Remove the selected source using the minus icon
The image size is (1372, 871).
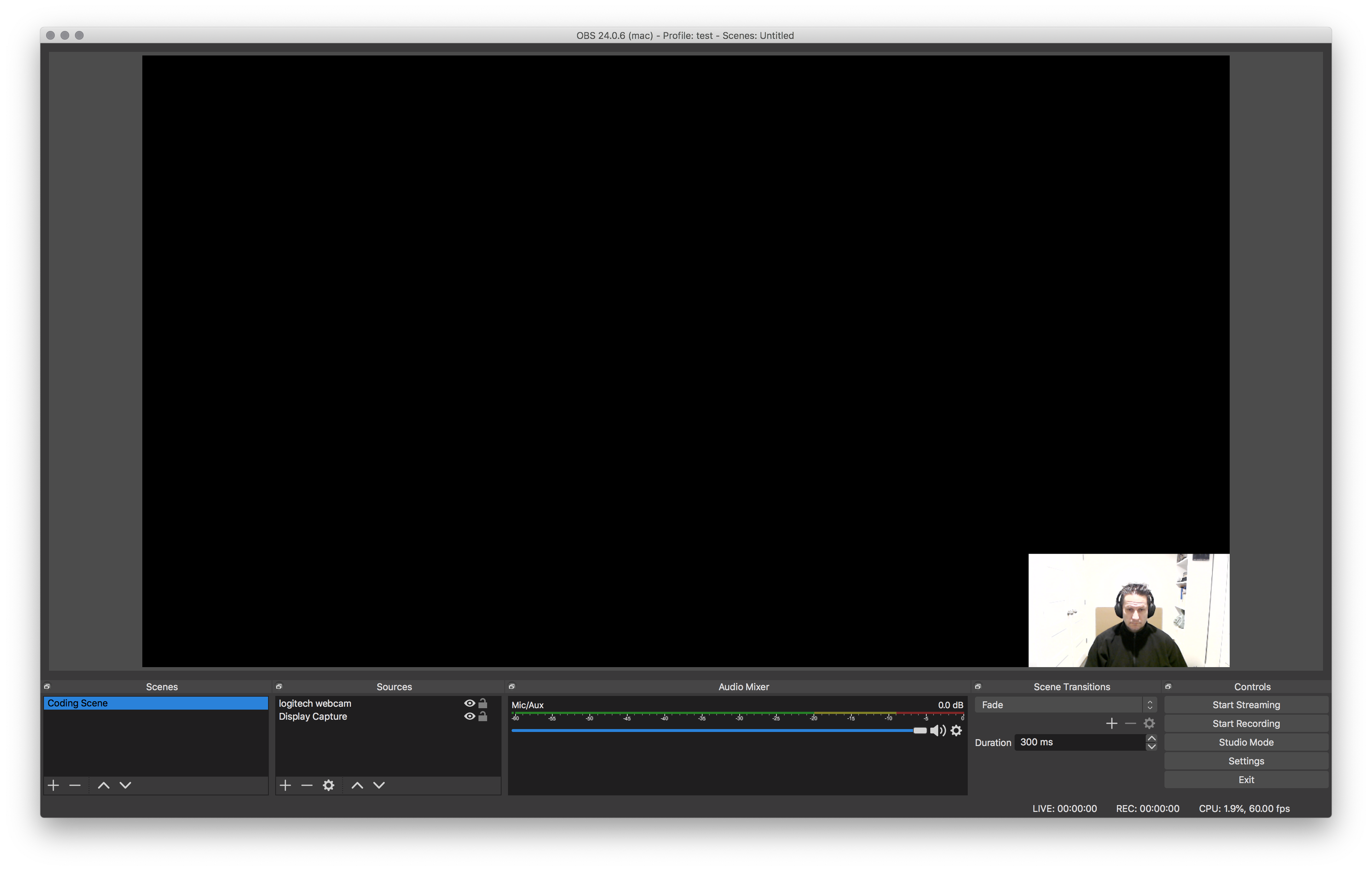click(x=307, y=785)
